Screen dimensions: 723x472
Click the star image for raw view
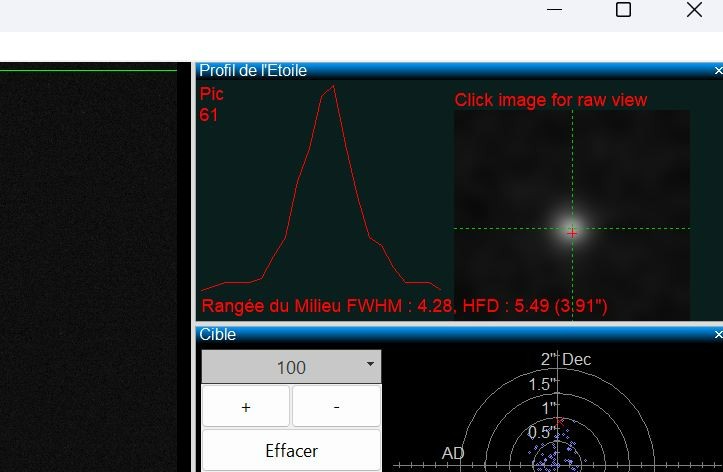pos(572,215)
